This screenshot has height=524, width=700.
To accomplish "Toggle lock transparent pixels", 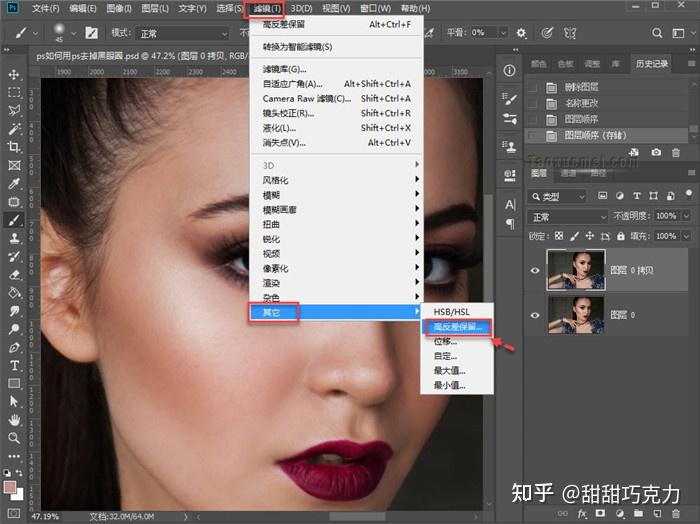I will coord(559,236).
